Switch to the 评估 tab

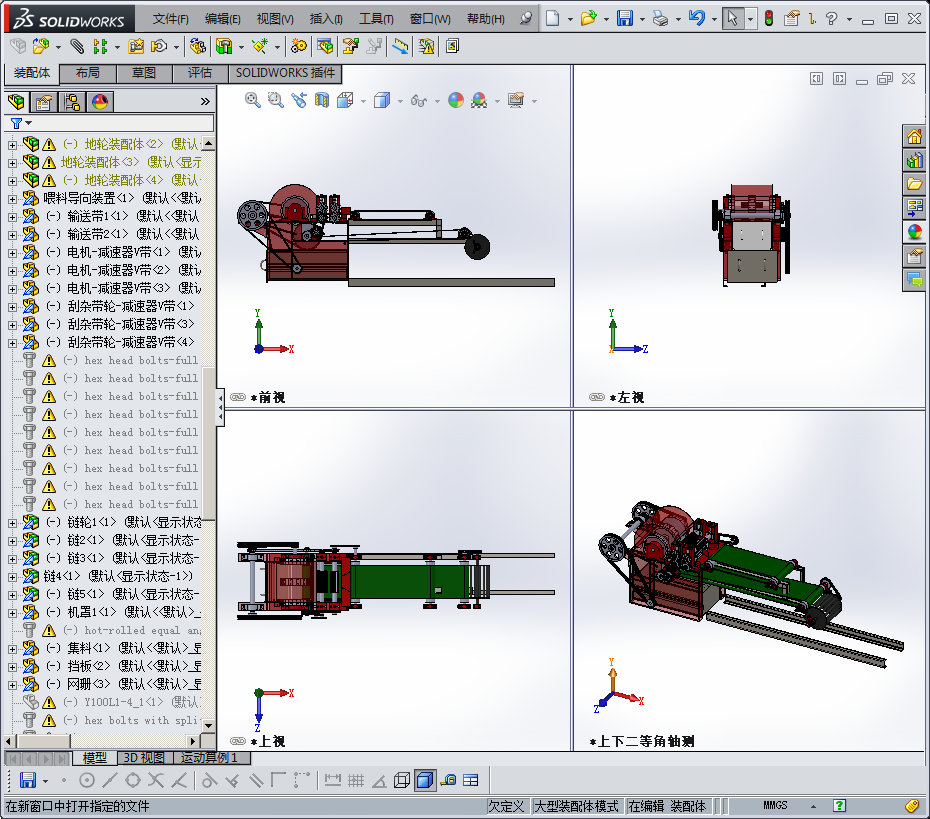[200, 73]
